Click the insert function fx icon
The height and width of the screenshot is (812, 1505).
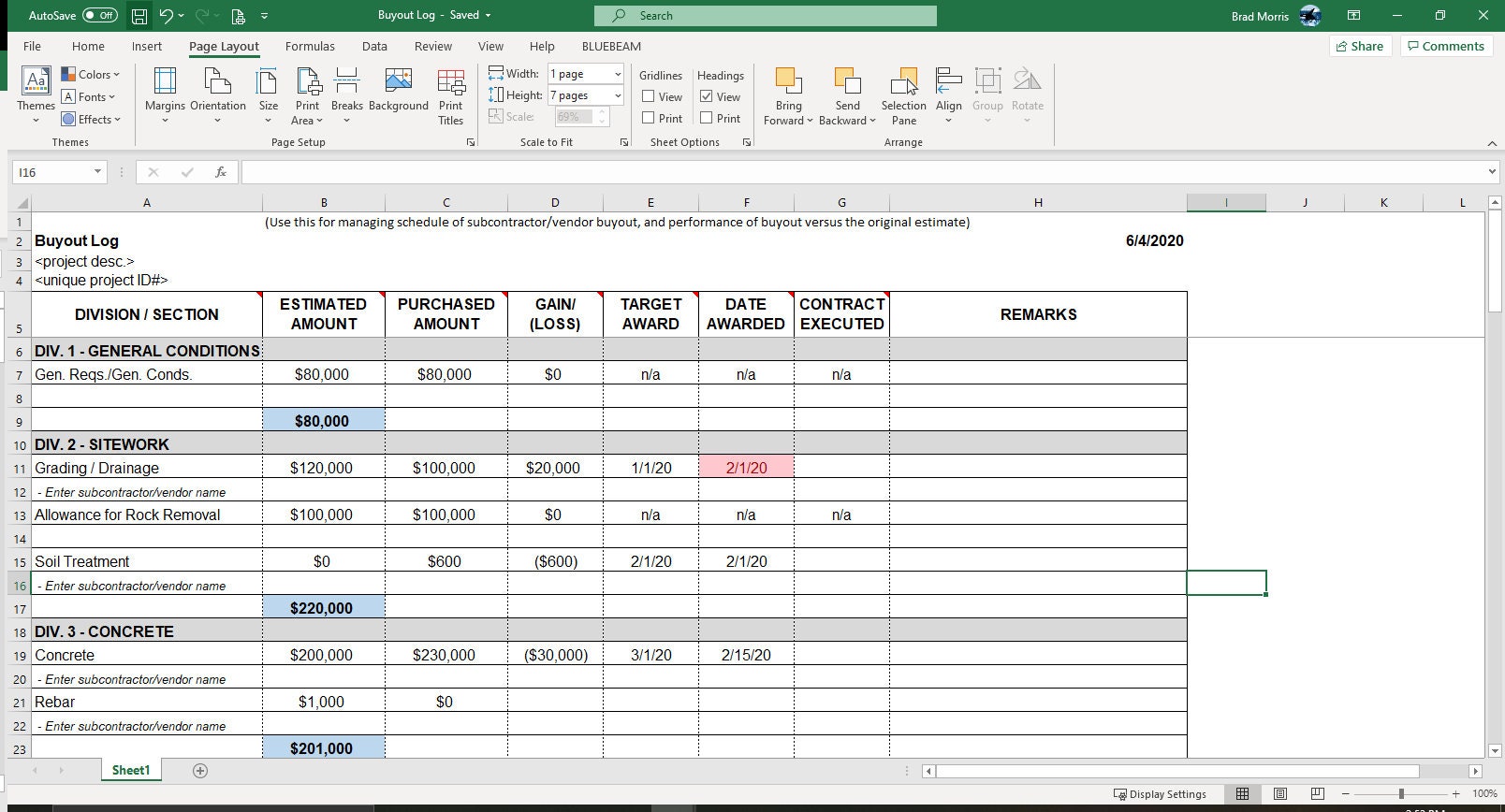click(x=221, y=172)
